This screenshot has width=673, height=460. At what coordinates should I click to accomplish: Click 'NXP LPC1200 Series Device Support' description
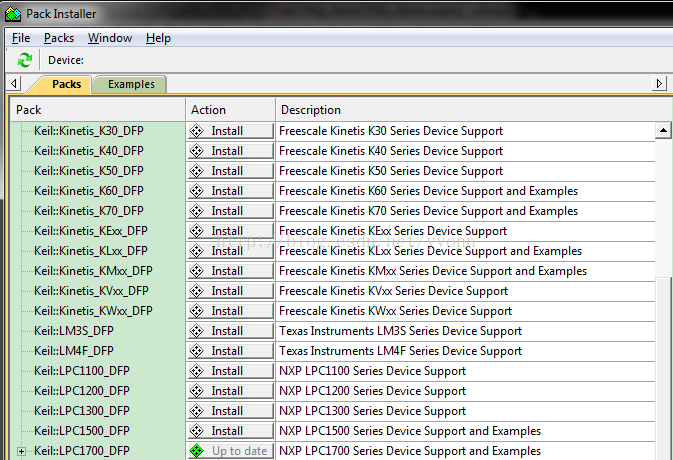(373, 391)
